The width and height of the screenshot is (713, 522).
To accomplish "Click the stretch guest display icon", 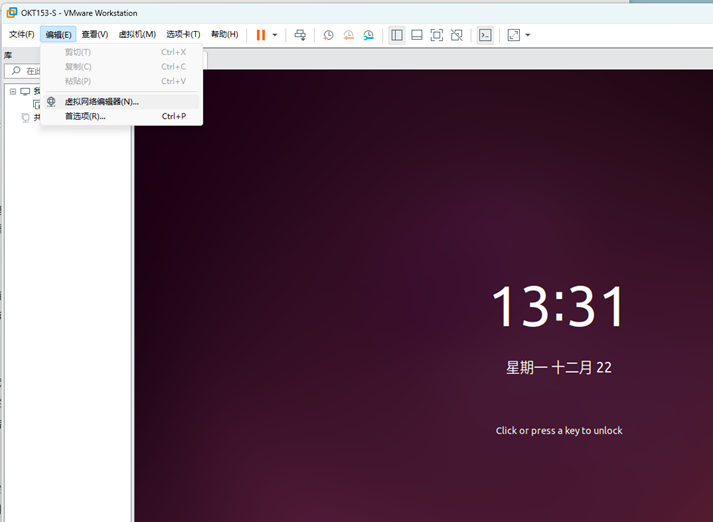I will pos(514,35).
